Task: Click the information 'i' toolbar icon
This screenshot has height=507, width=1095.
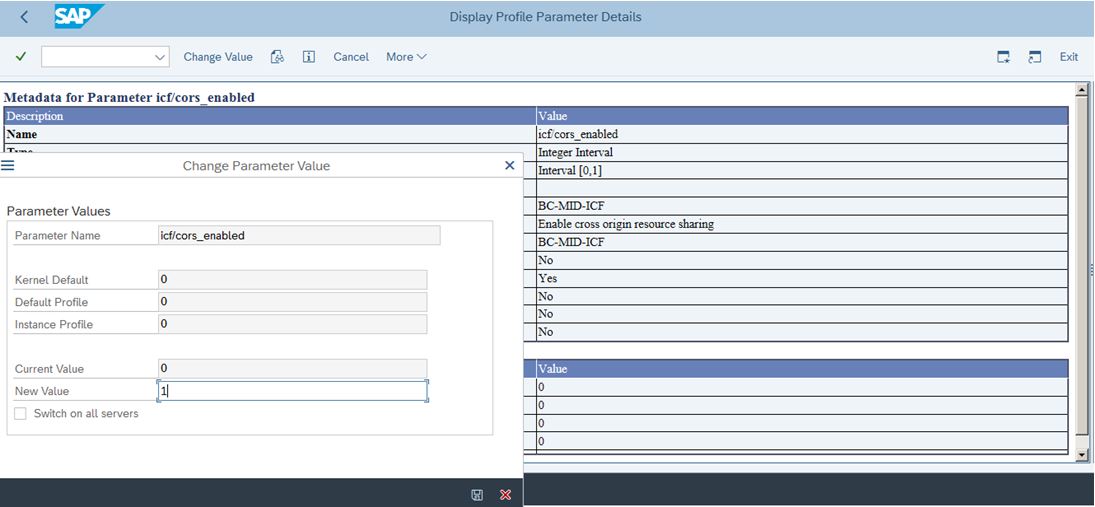Action: point(309,57)
